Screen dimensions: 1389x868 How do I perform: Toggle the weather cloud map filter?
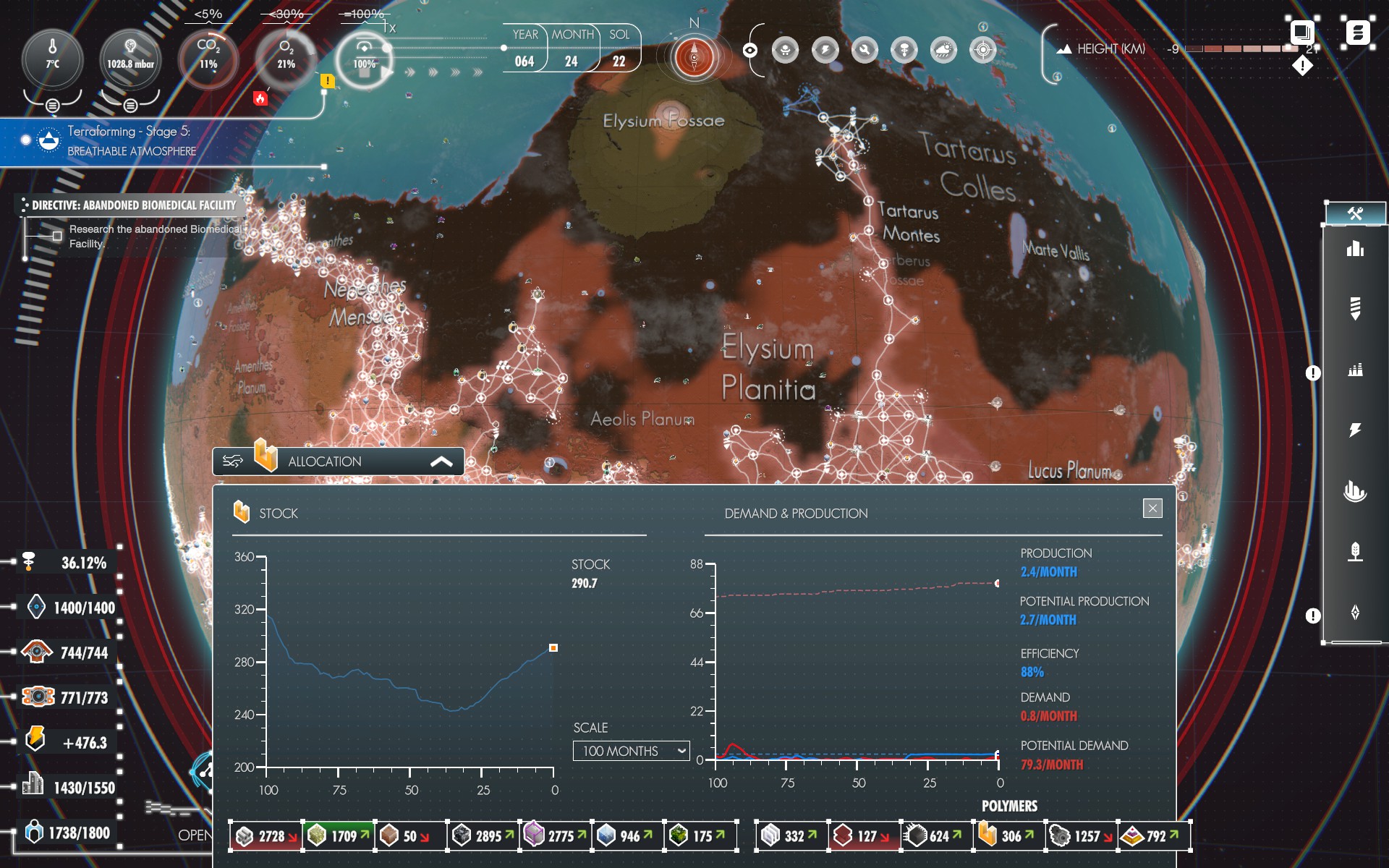tap(943, 50)
